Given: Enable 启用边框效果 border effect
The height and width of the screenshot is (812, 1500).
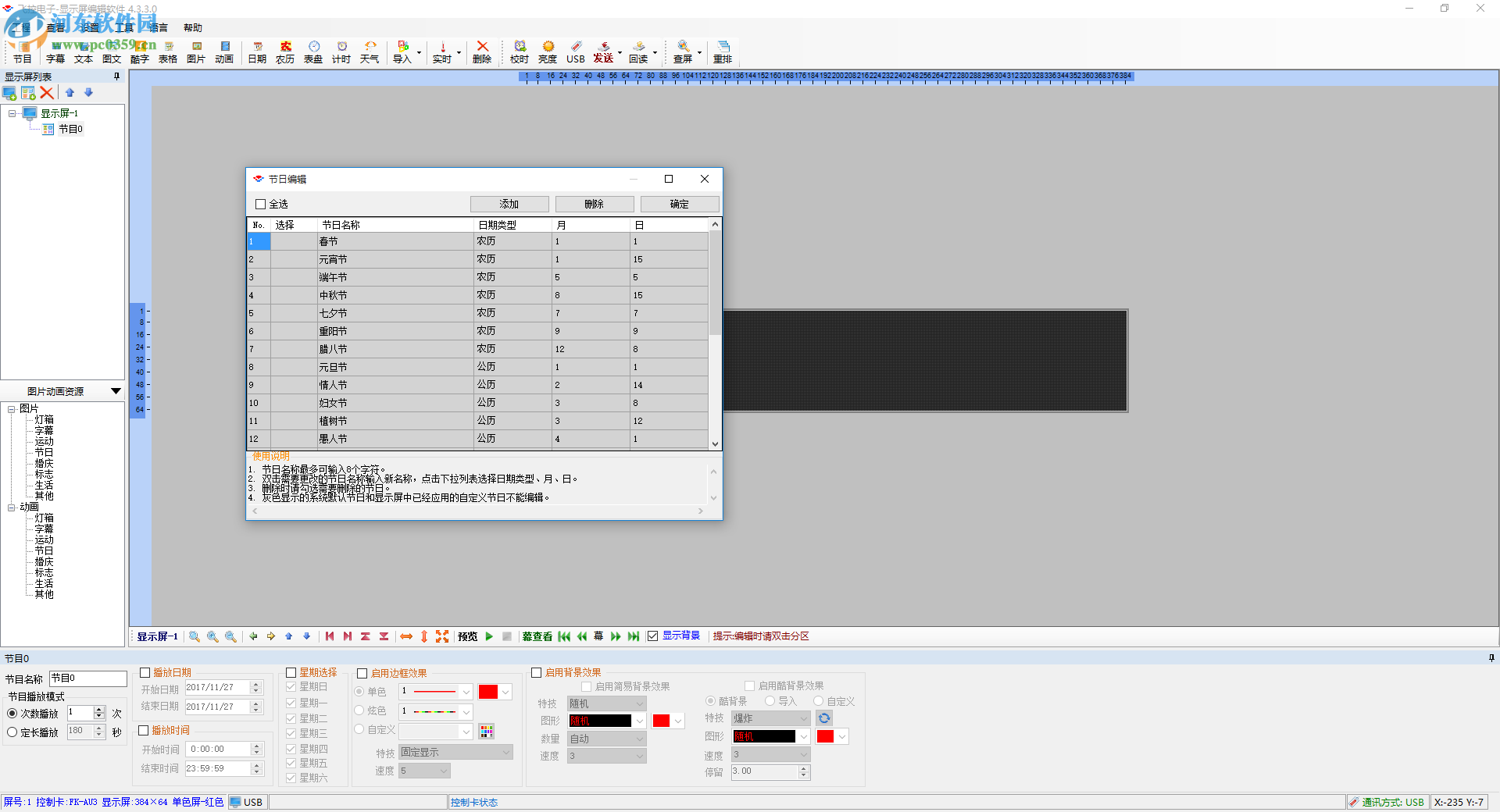Looking at the screenshot, I should coord(362,673).
